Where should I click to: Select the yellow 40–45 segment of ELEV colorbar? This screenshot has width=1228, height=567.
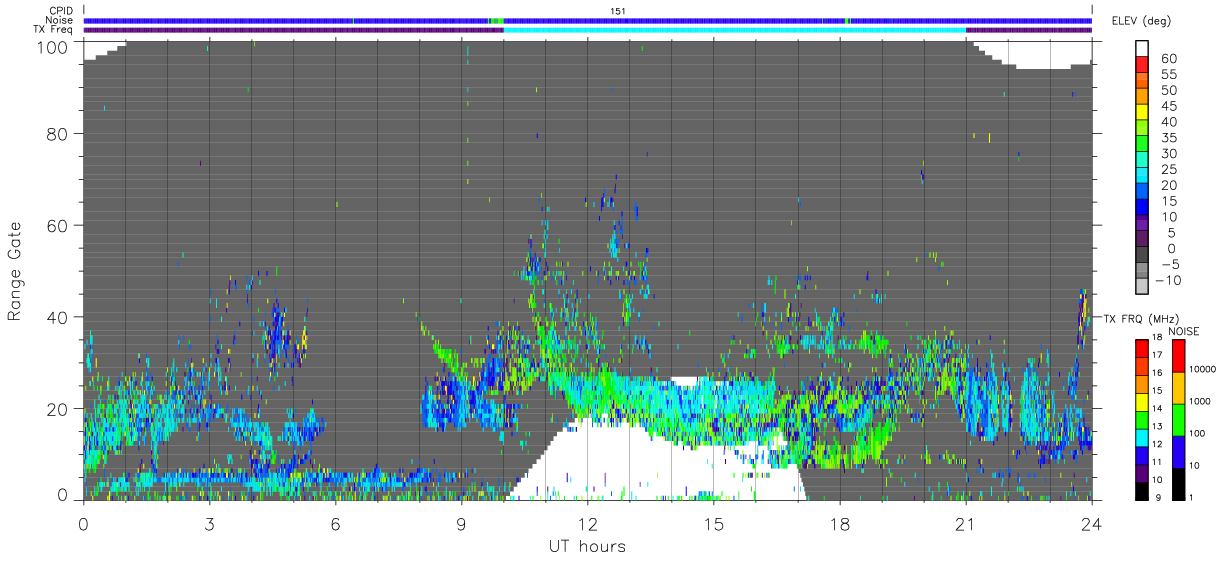[1143, 113]
